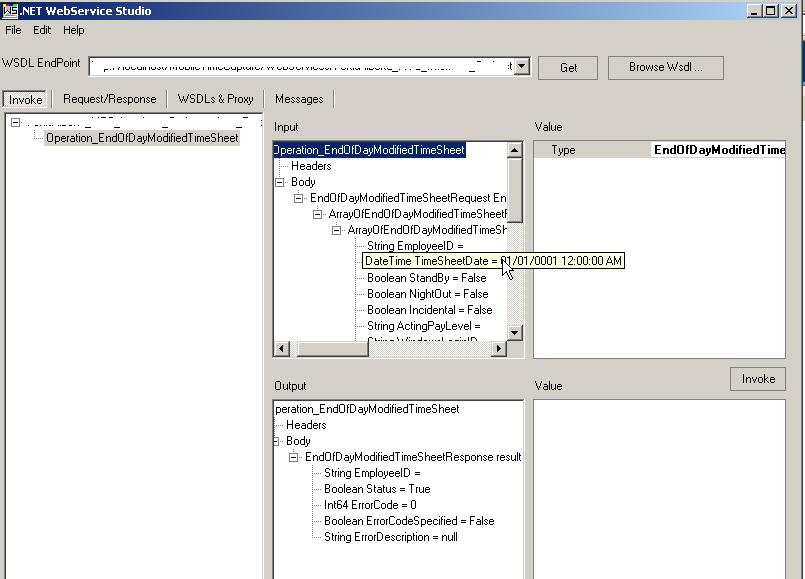Click the Input tree scroll-left arrow

coord(281,349)
